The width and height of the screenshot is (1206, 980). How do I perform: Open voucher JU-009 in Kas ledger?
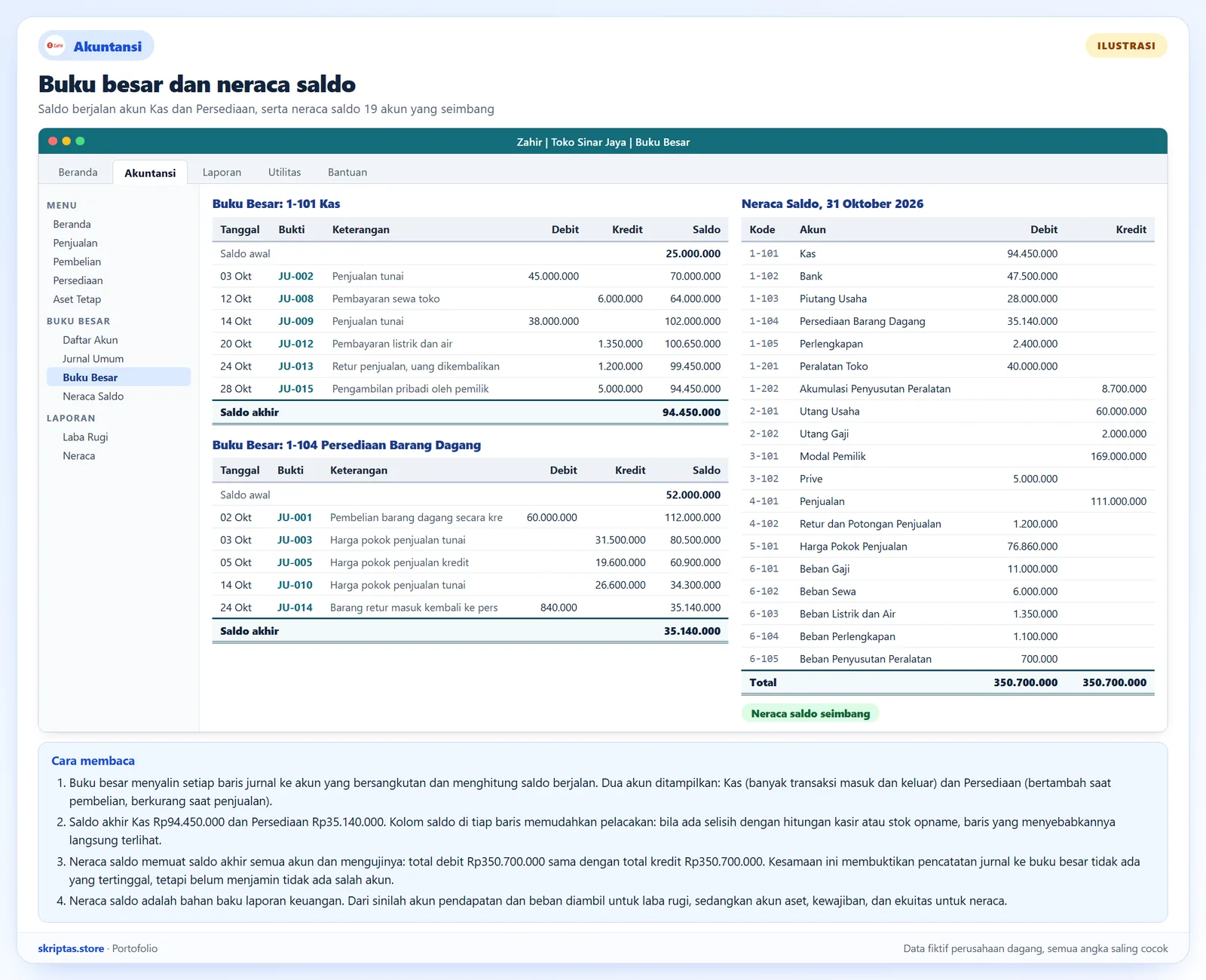pyautogui.click(x=295, y=321)
